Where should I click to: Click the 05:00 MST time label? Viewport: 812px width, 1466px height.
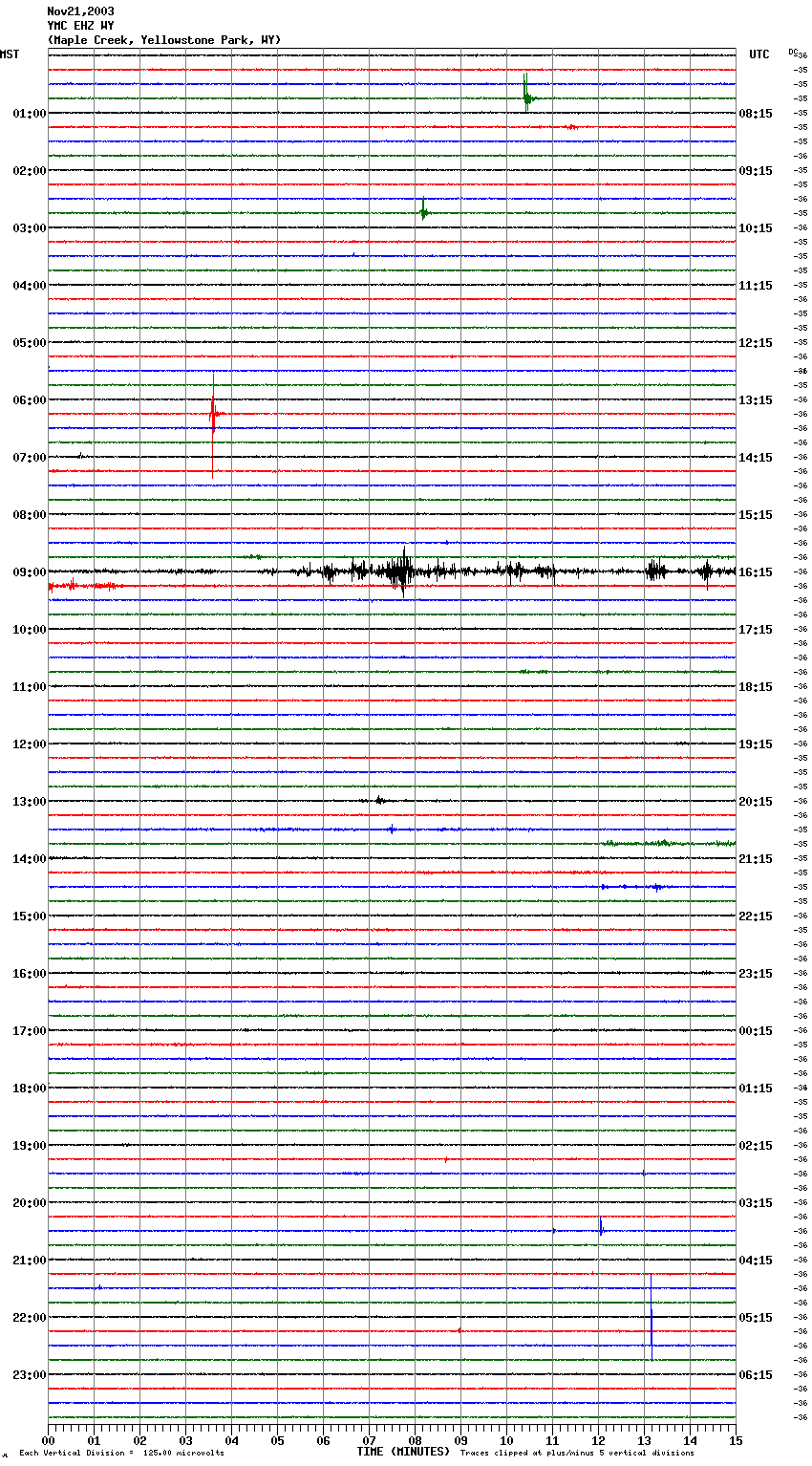(x=29, y=343)
